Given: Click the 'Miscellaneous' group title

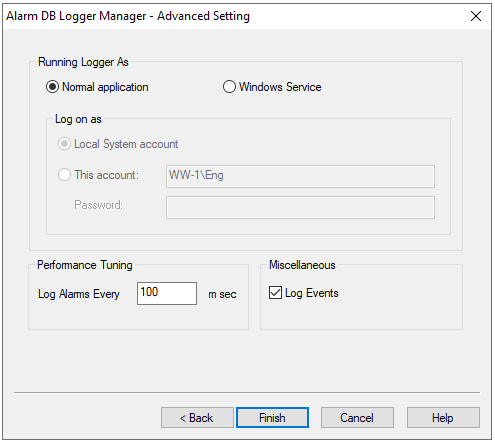Looking at the screenshot, I should click(x=302, y=265).
